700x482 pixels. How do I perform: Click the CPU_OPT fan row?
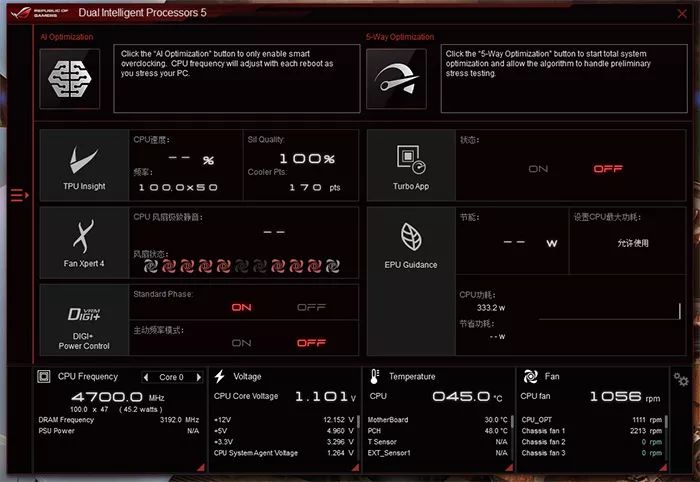click(x=592, y=420)
